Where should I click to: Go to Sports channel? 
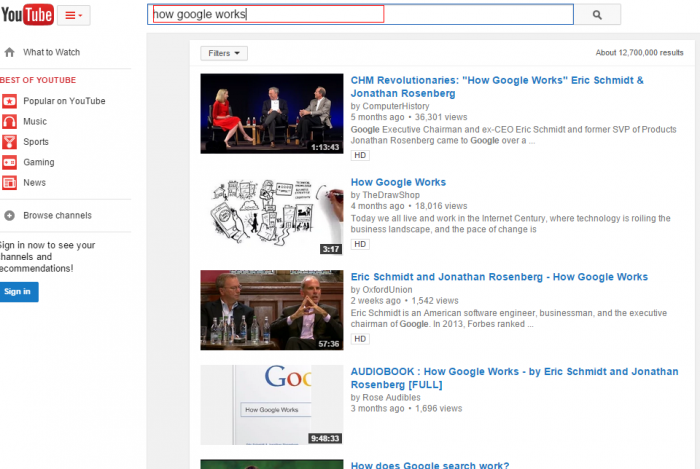[36, 142]
